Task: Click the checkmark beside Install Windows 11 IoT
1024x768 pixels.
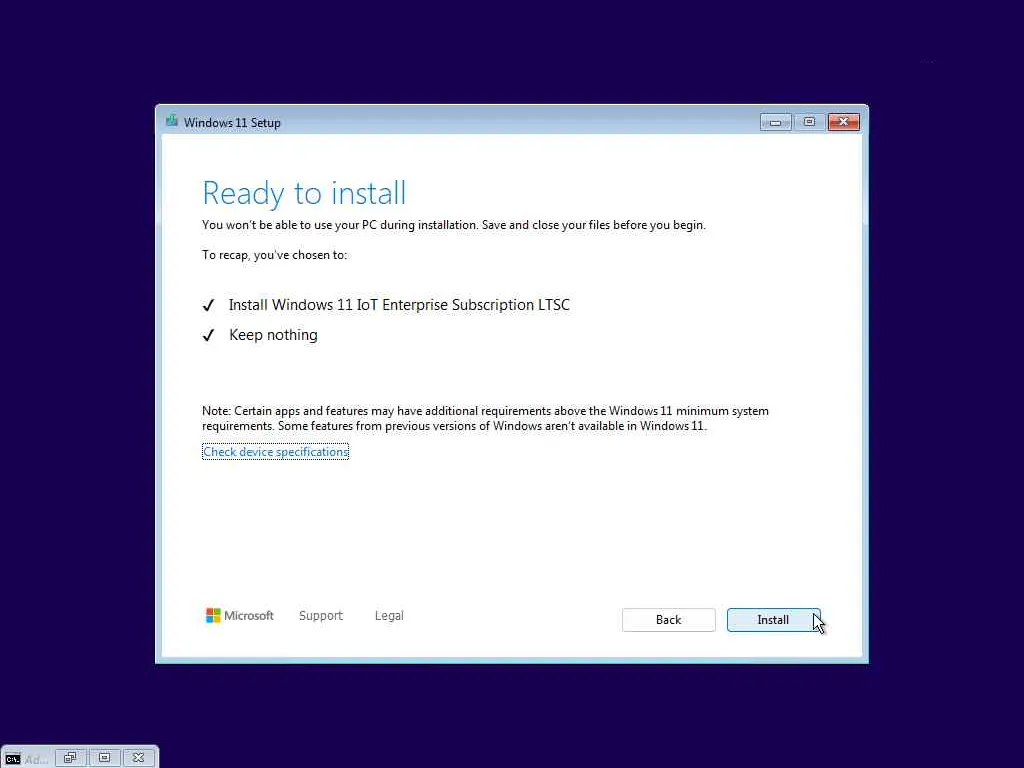Action: click(x=208, y=306)
